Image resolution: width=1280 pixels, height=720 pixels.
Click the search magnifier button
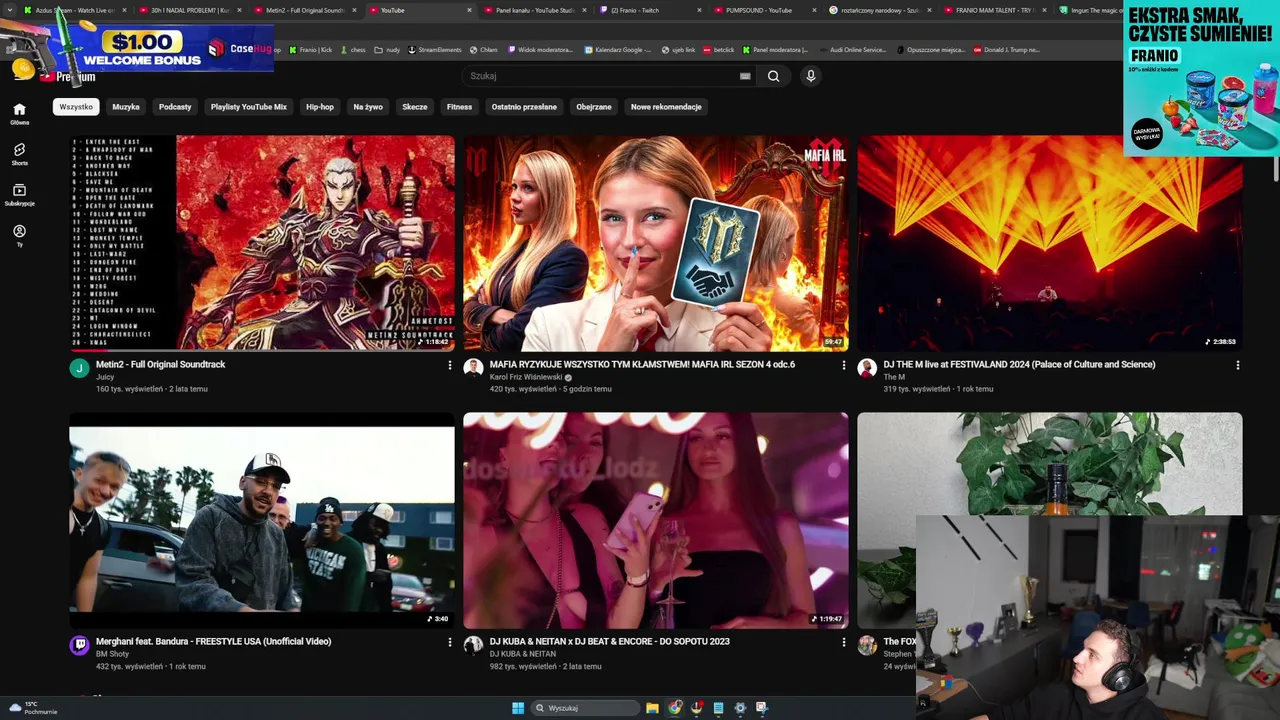[773, 76]
